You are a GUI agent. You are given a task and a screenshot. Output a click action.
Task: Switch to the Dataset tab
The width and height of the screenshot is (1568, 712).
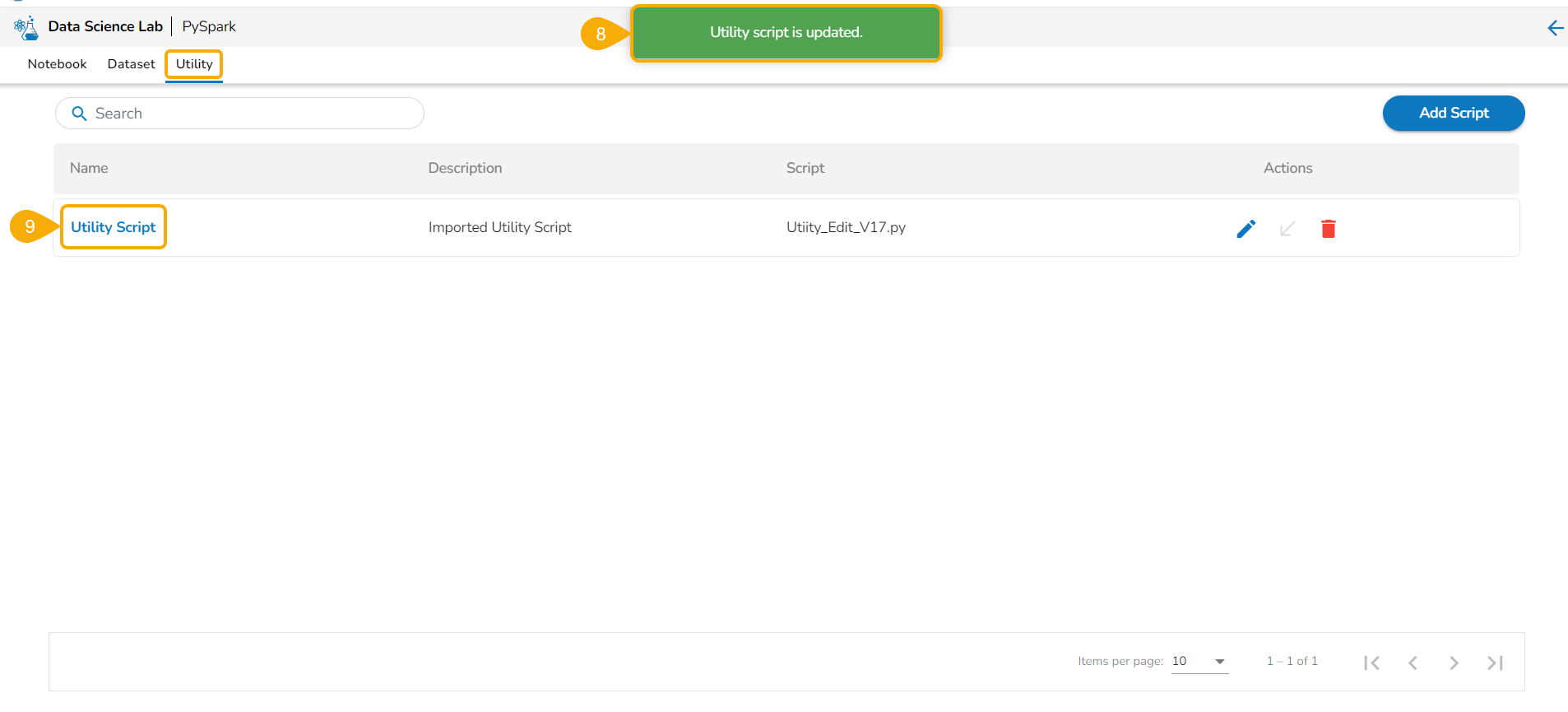coord(131,64)
